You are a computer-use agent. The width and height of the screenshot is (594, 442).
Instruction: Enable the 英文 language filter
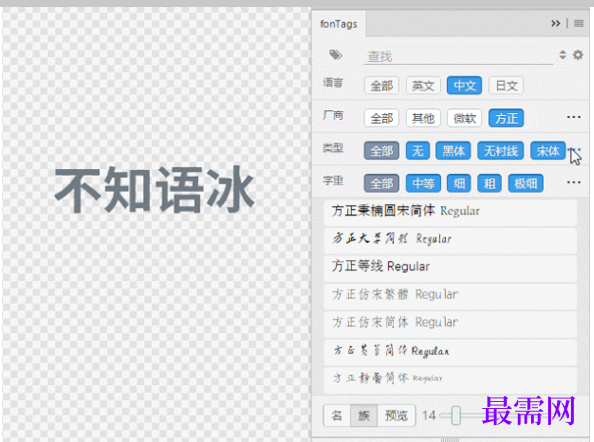[423, 86]
